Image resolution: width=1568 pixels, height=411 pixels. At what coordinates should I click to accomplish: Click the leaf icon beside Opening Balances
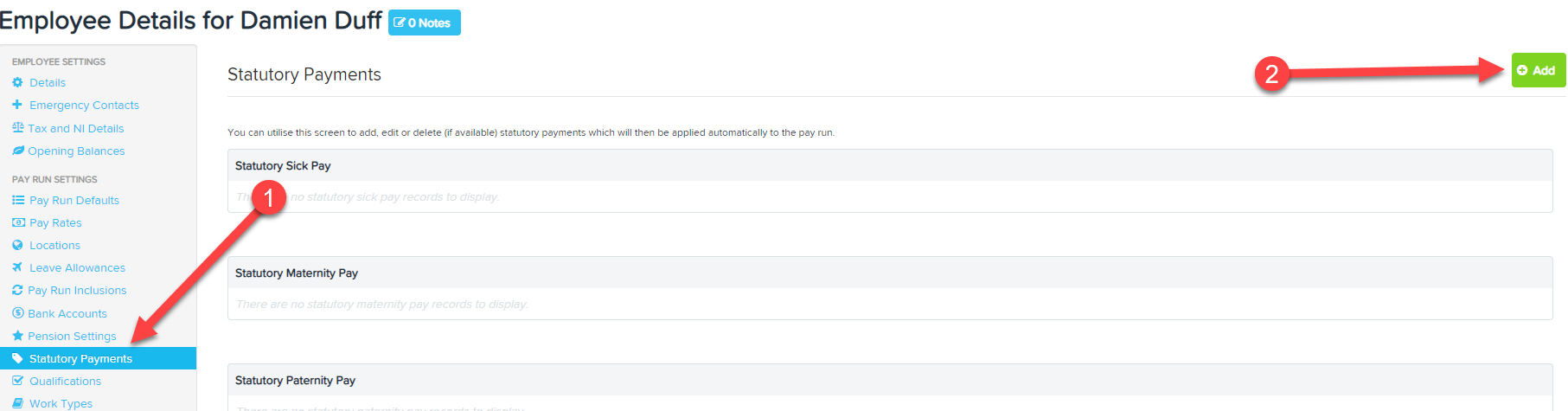17,151
